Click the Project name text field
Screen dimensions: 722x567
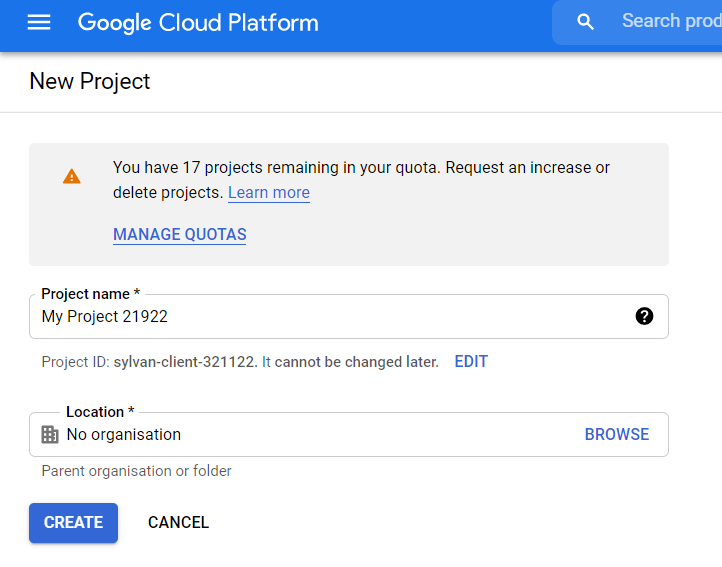(330, 317)
